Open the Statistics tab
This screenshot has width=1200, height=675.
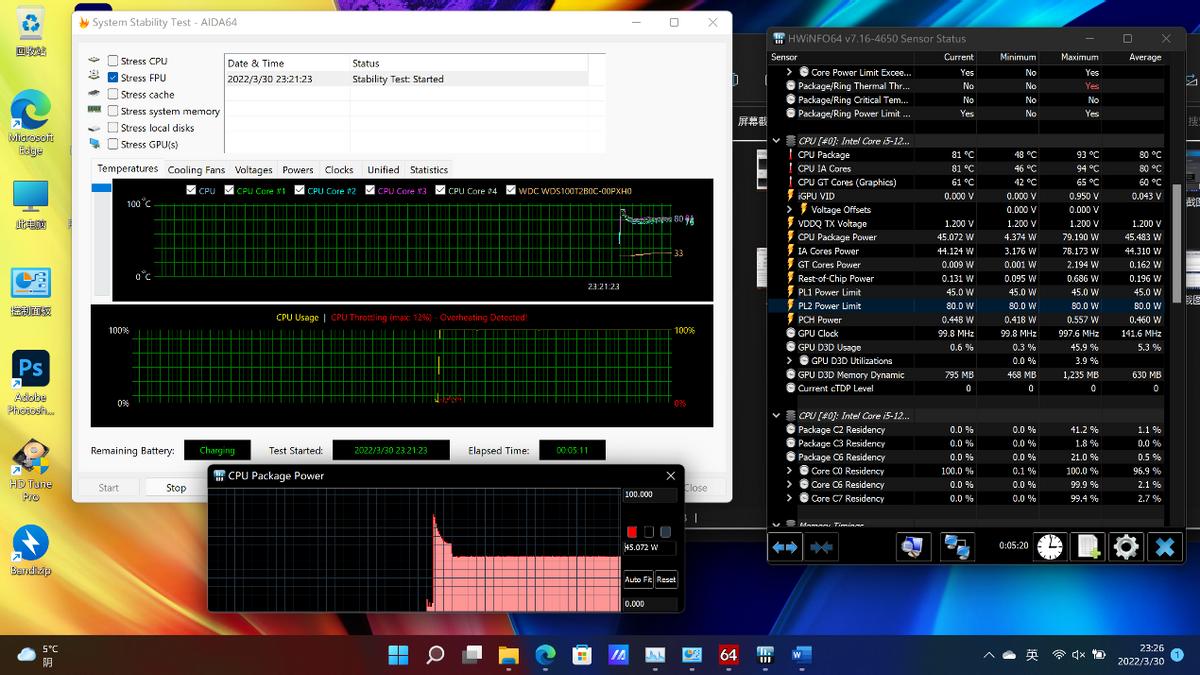428,170
